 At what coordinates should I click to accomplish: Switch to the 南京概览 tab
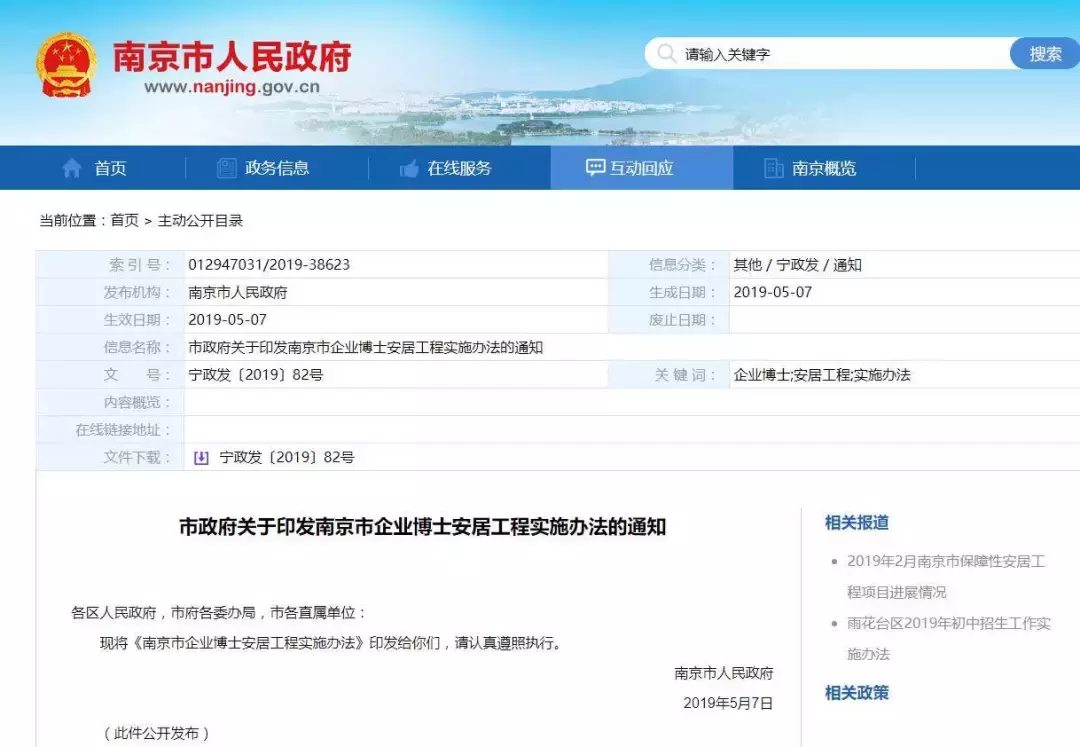[823, 168]
